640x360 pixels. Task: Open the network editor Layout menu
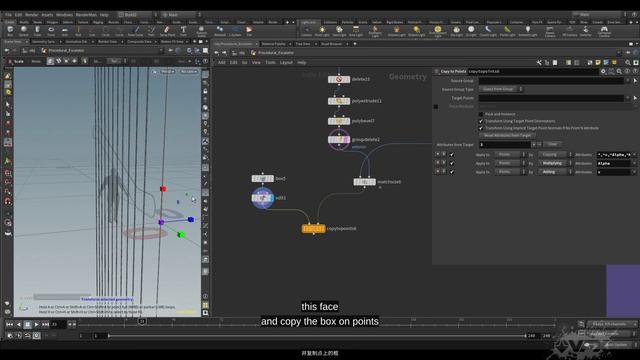click(286, 62)
